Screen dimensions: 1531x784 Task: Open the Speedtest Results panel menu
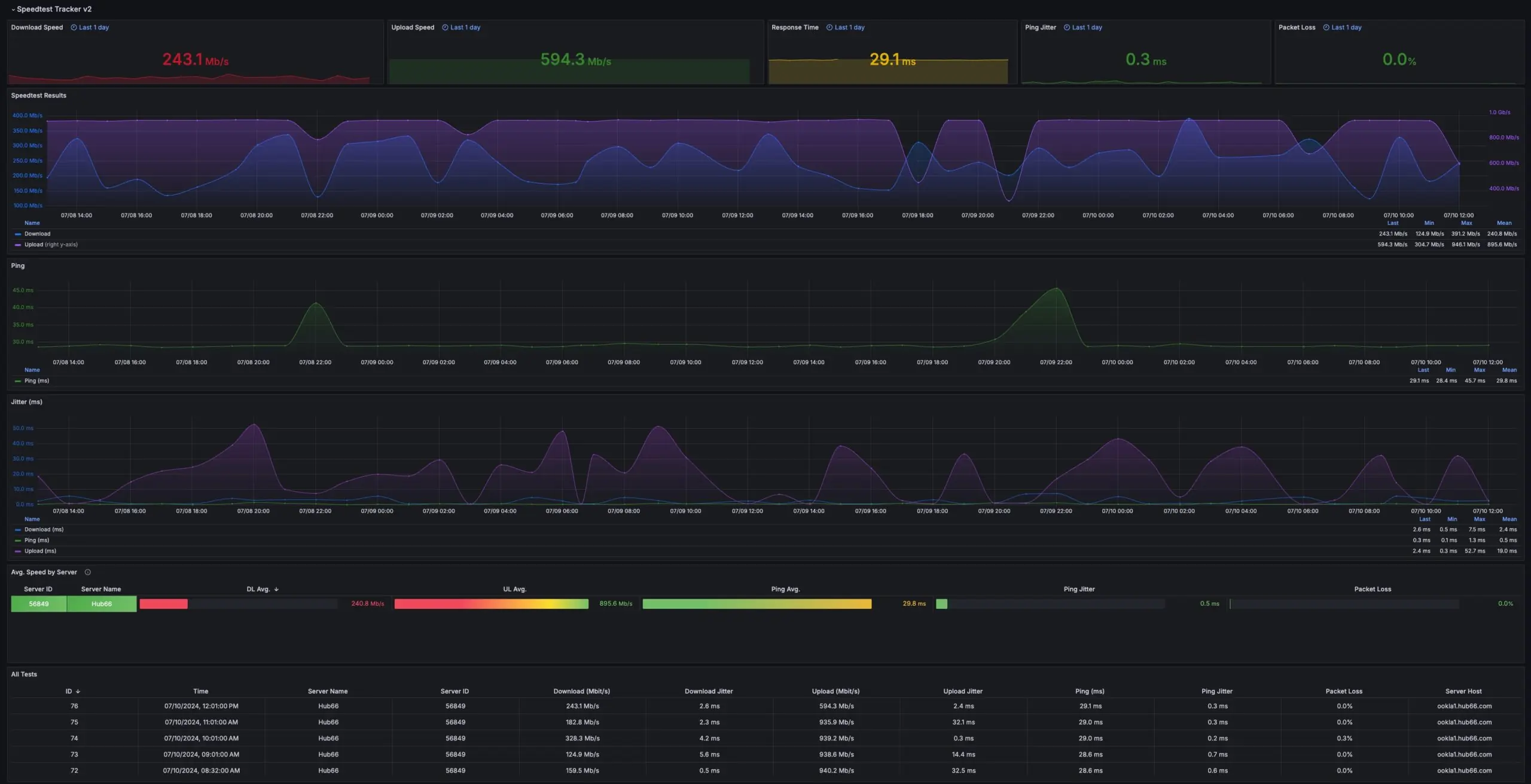(x=39, y=95)
